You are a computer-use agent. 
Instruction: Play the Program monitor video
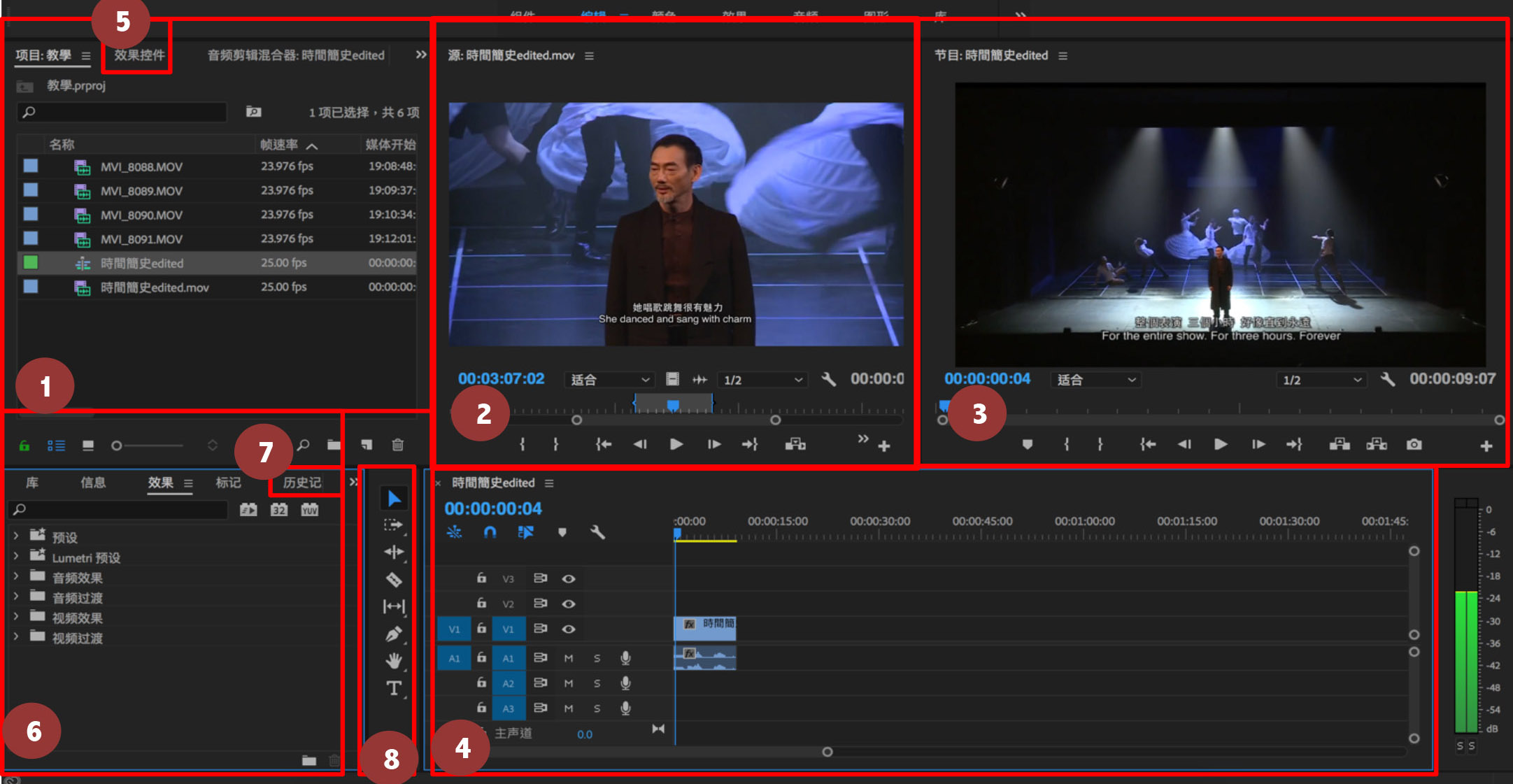[x=1221, y=445]
